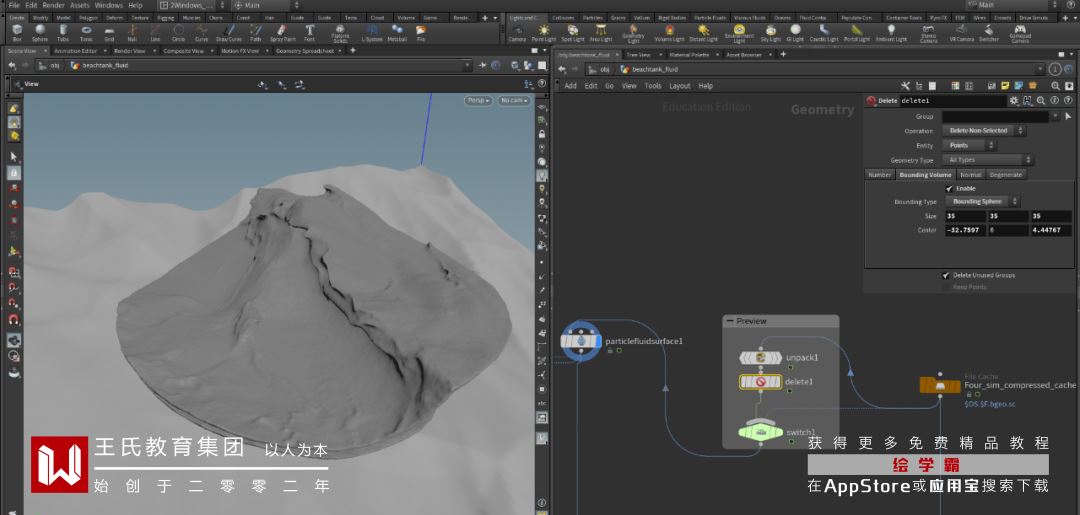
Task: Uncheck Delete Unused Groups
Action: 945,275
